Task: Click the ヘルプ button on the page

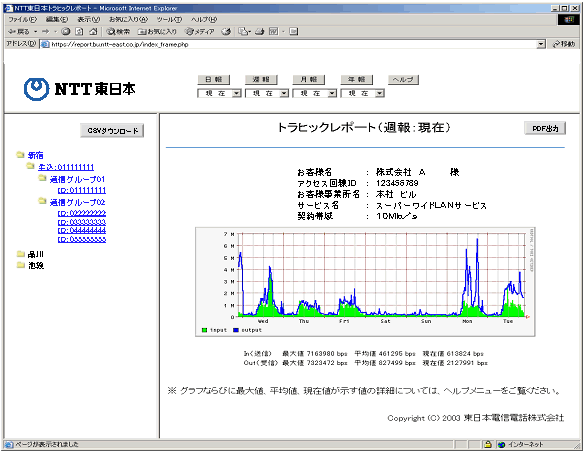Action: 403,80
